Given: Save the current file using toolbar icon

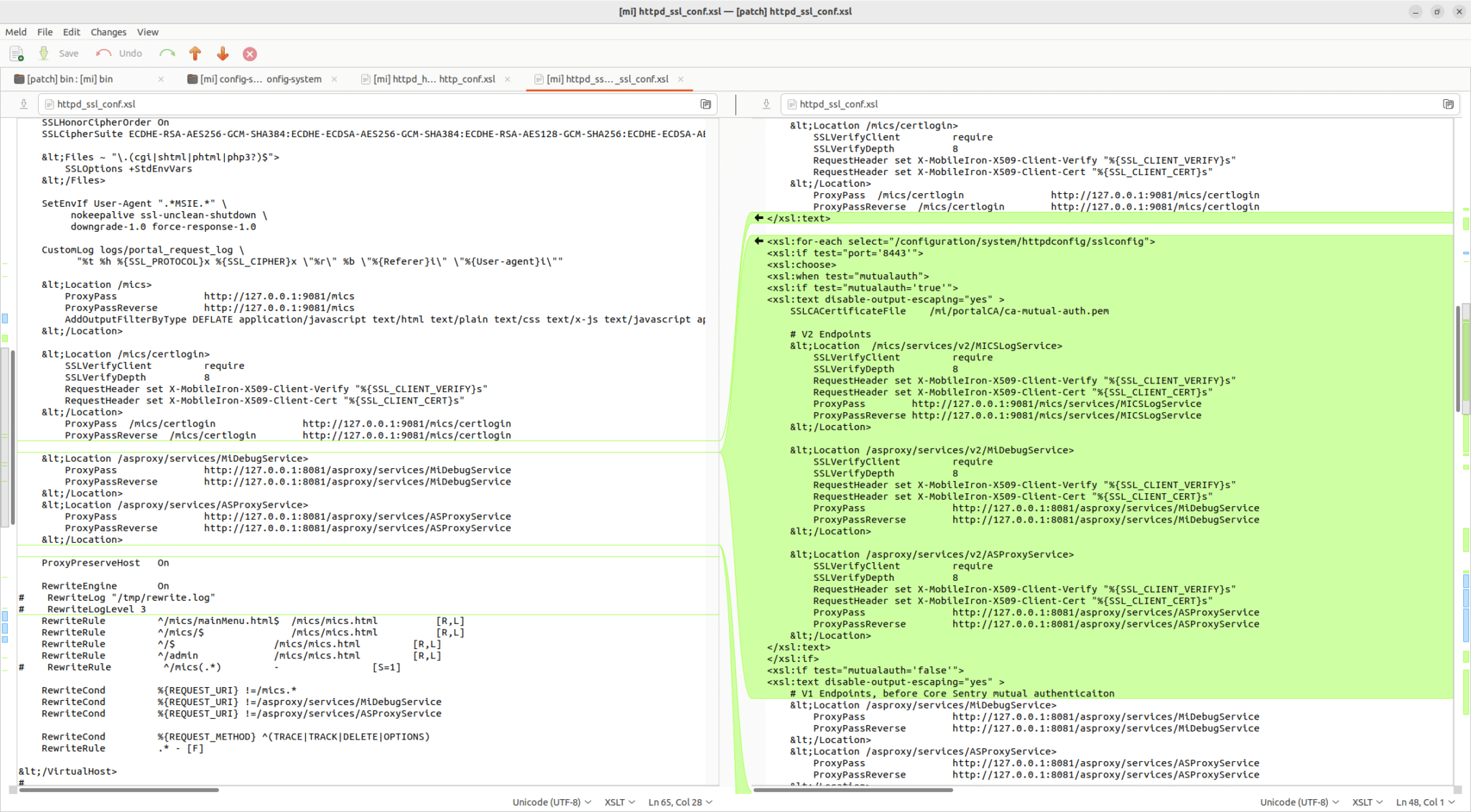Looking at the screenshot, I should click(x=43, y=53).
